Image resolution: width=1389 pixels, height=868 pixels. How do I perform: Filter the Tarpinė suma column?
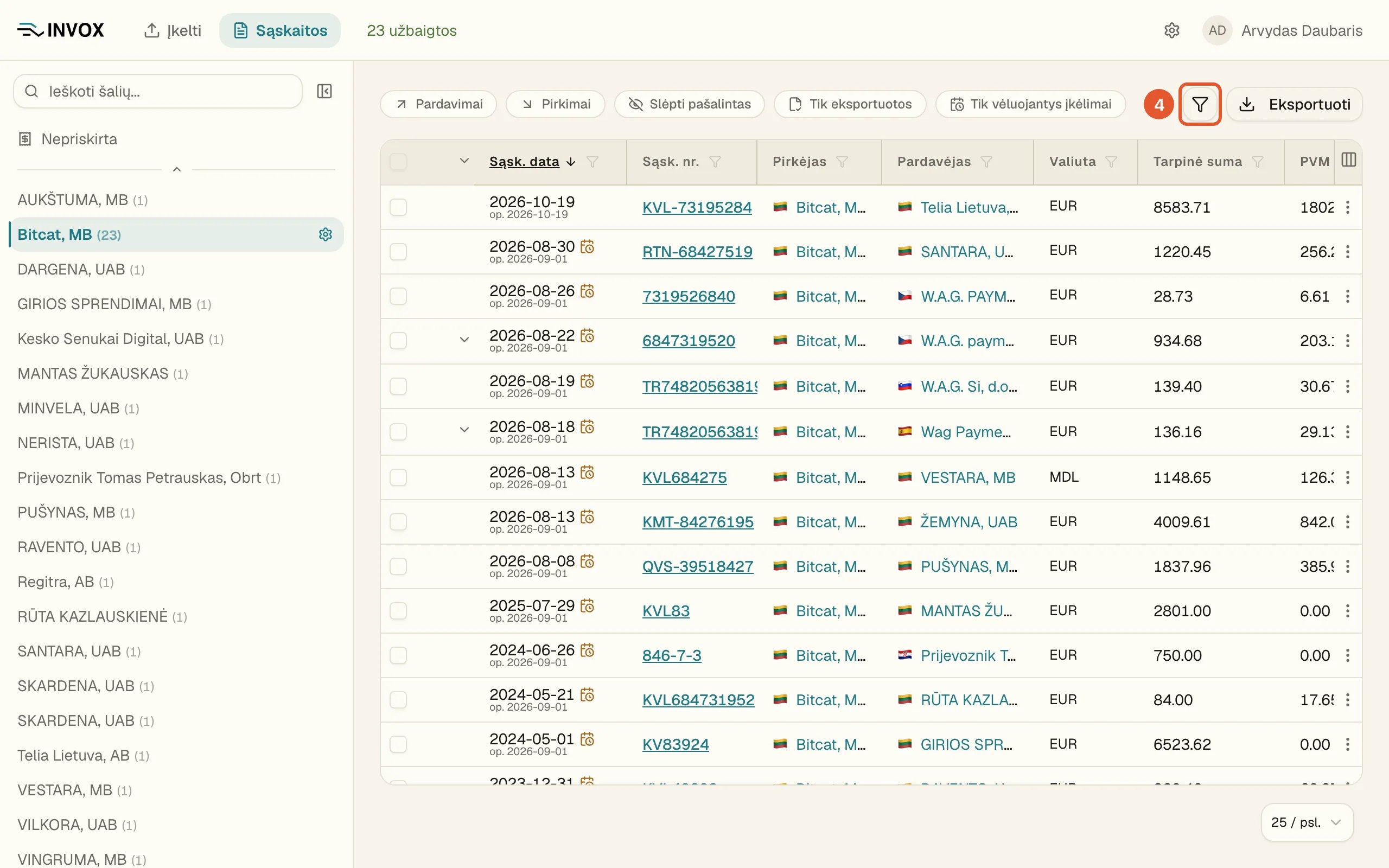point(1258,162)
